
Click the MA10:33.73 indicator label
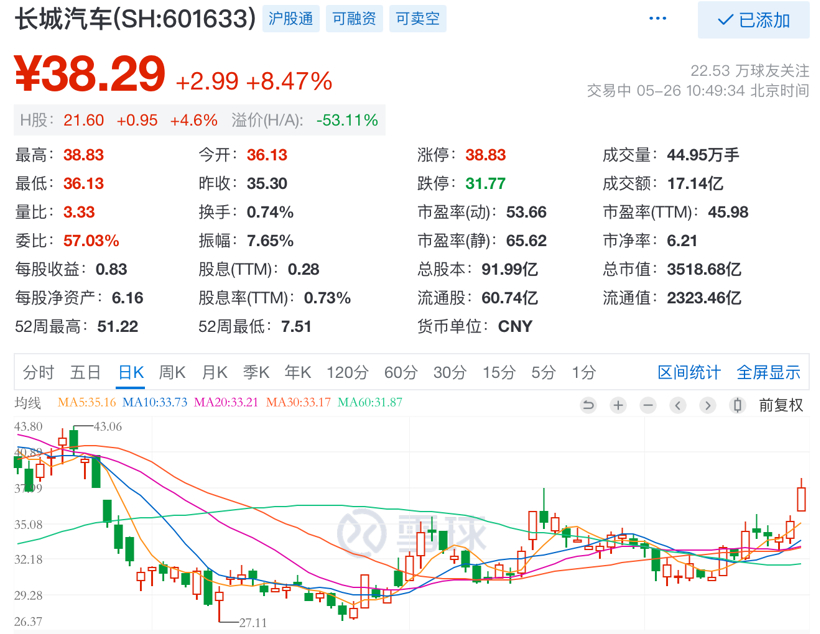155,402
